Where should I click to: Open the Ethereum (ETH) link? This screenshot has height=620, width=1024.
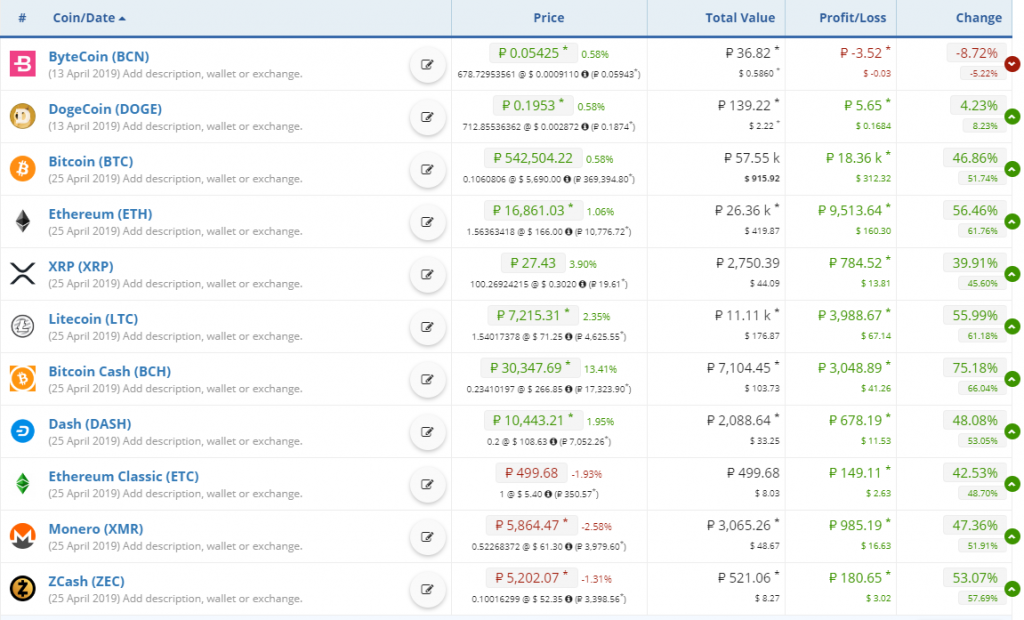(100, 214)
